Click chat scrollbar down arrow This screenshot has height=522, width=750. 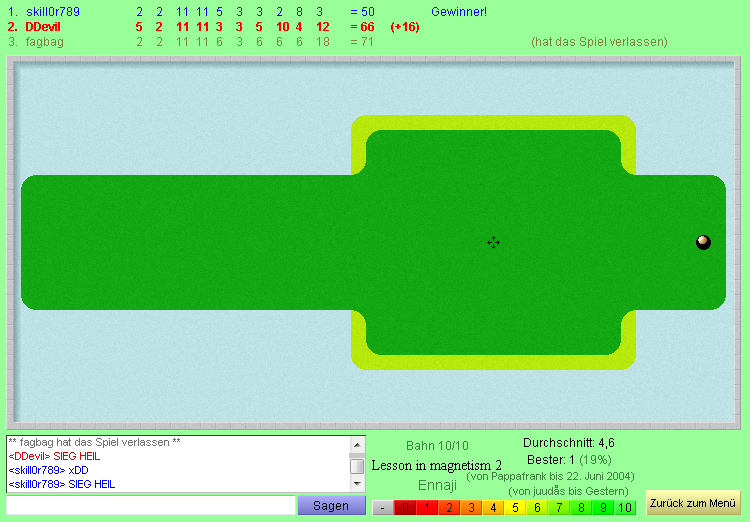click(x=357, y=484)
